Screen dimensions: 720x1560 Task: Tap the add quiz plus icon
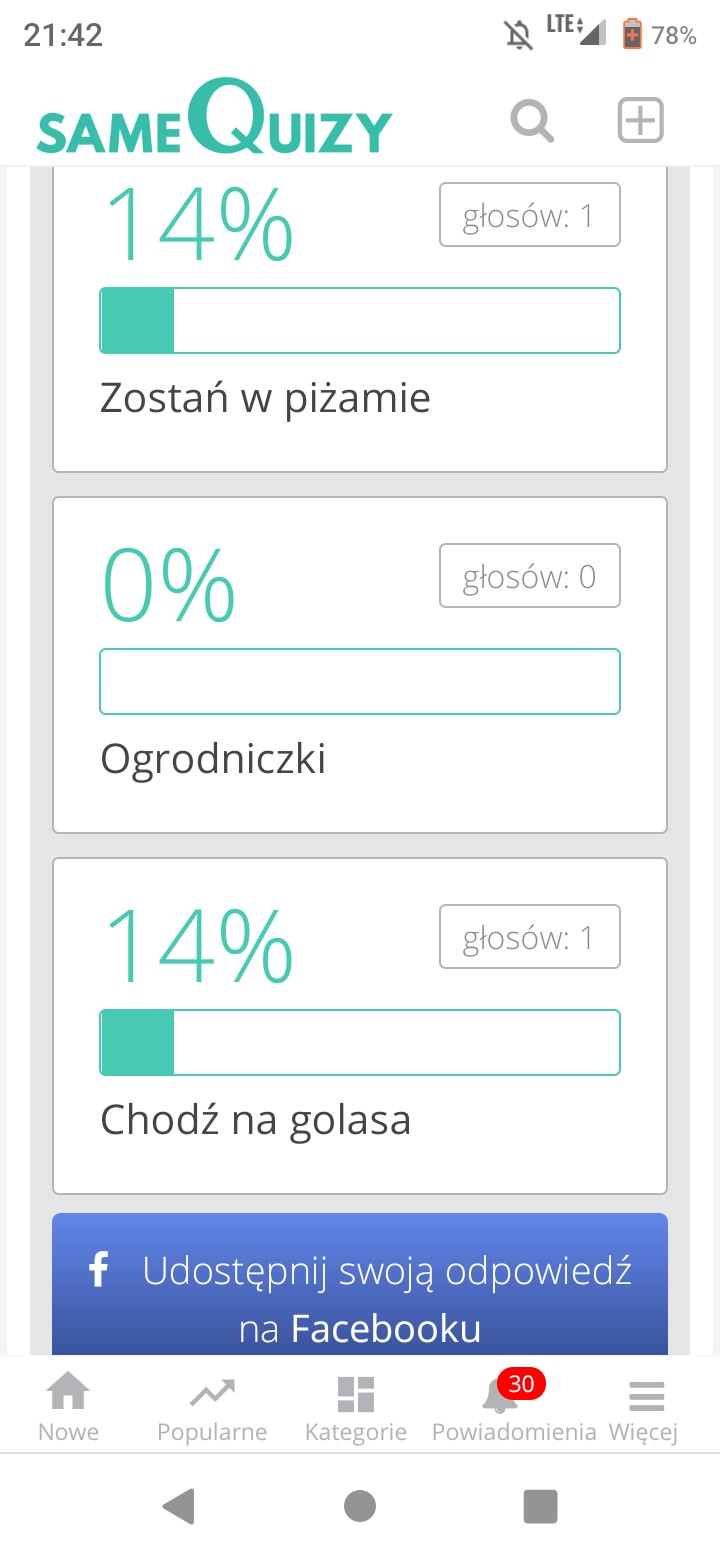pyautogui.click(x=640, y=121)
